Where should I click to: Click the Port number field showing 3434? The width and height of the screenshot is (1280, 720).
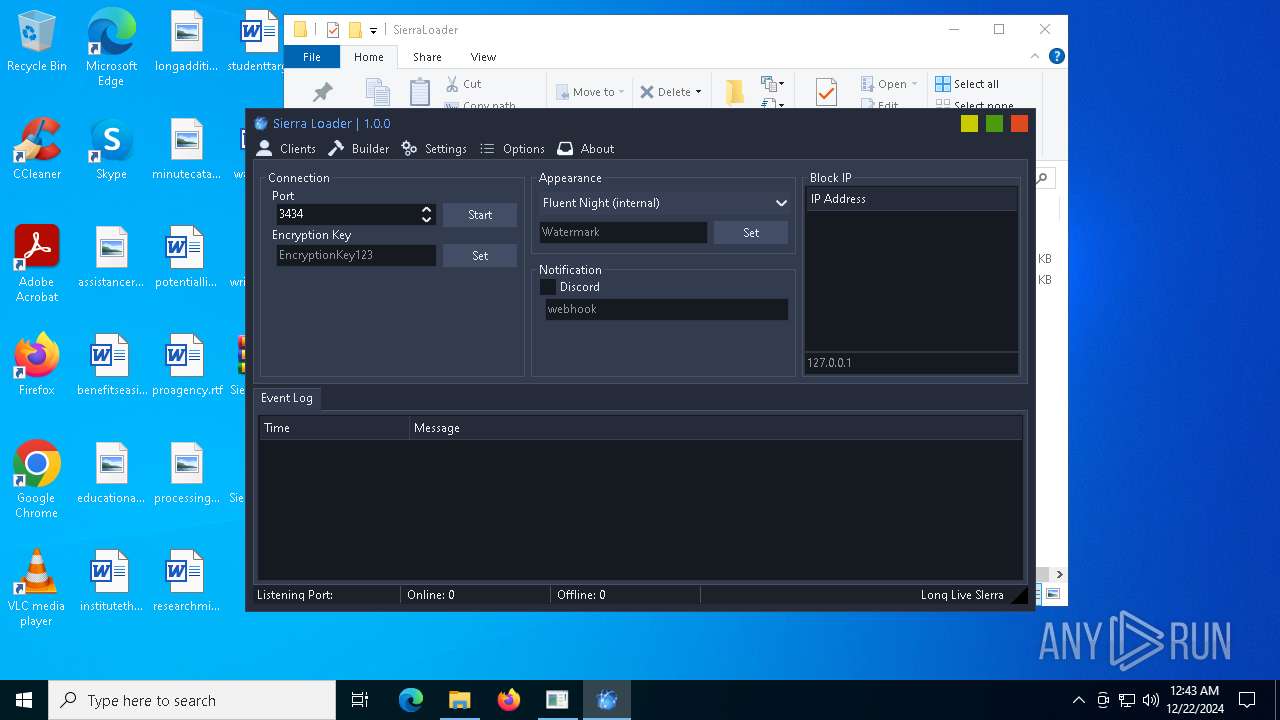tap(347, 214)
